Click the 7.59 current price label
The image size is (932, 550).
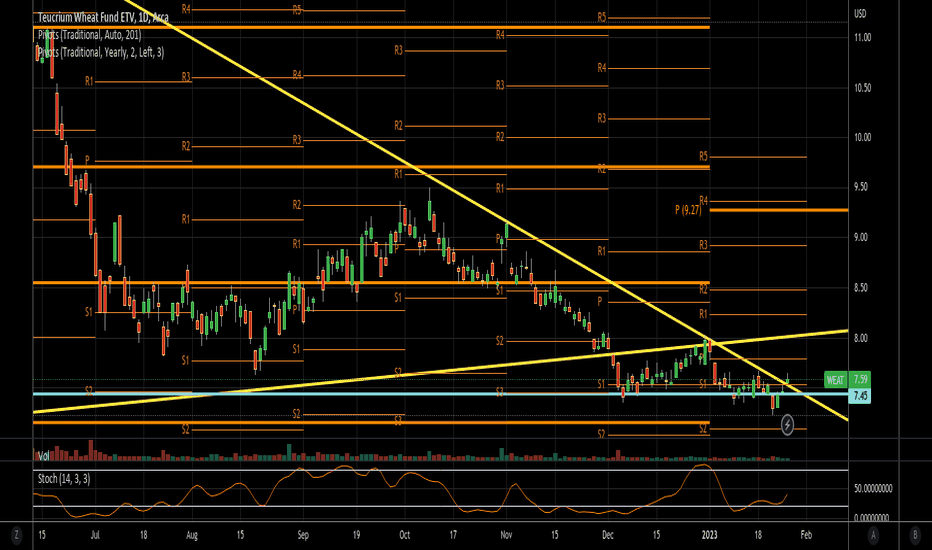click(x=859, y=379)
